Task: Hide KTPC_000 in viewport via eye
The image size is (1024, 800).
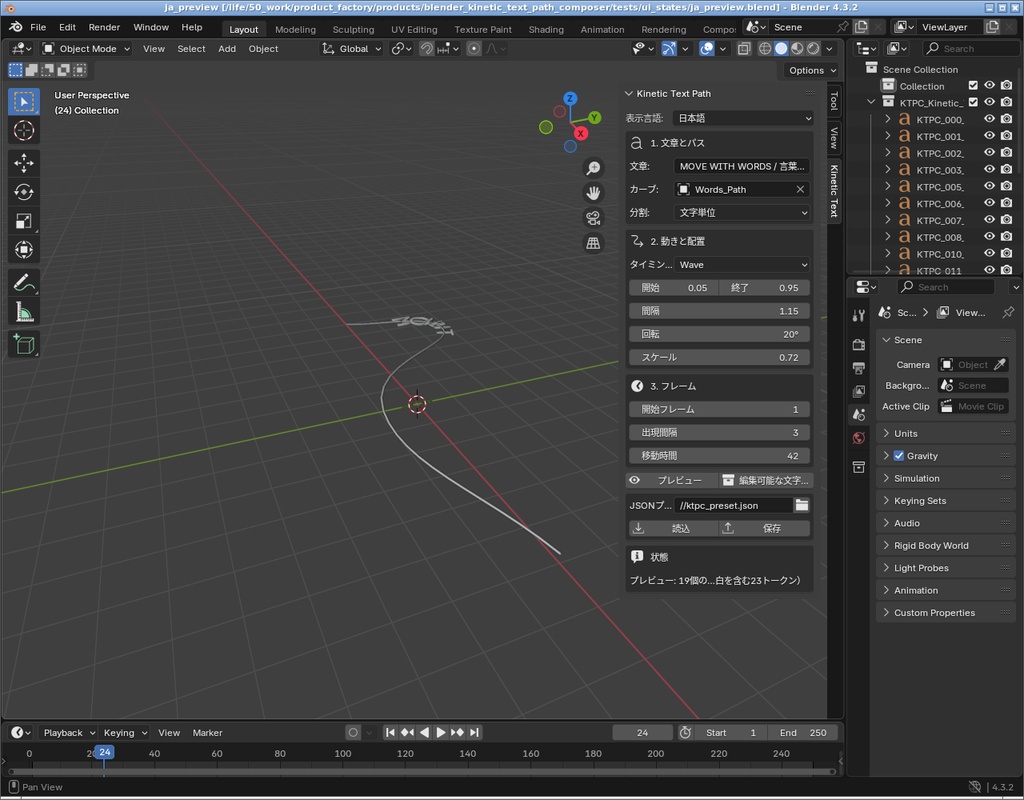Action: coord(989,119)
